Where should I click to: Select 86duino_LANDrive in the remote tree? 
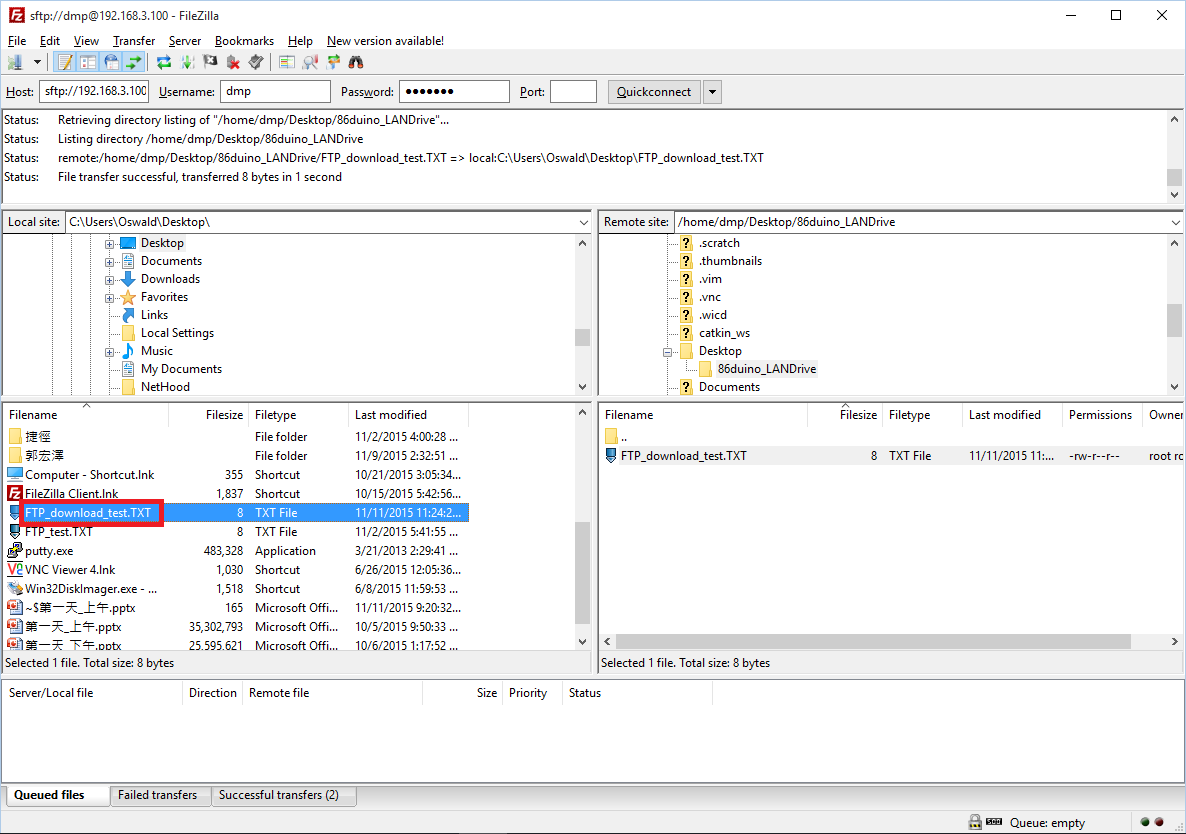pyautogui.click(x=766, y=369)
